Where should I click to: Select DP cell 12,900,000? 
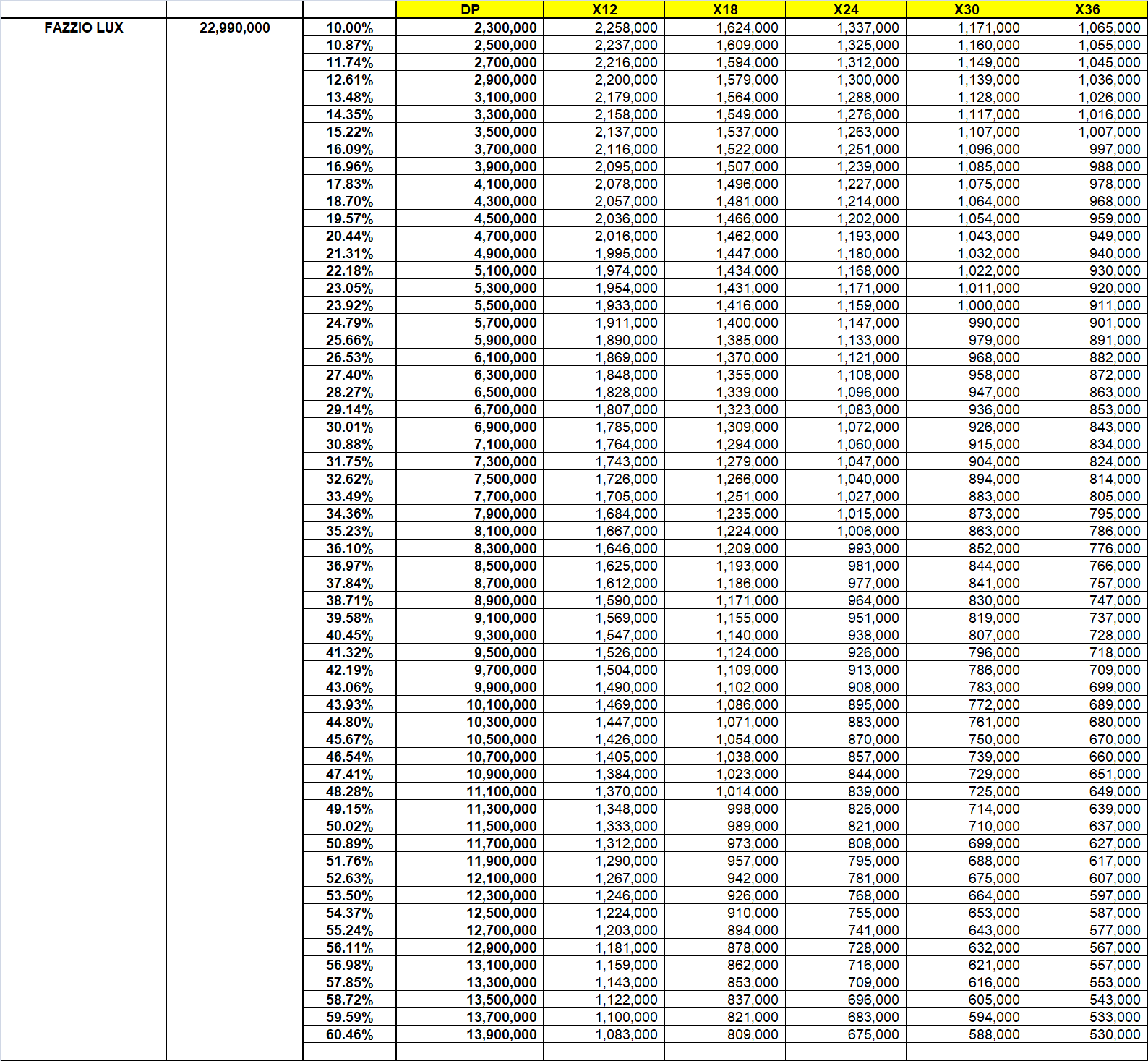point(470,947)
